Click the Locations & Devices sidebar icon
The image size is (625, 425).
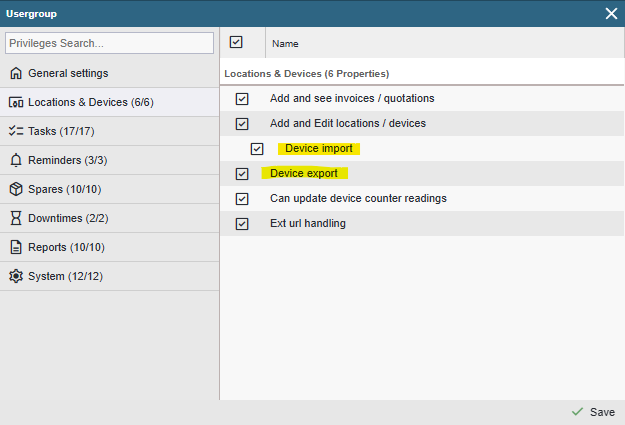click(16, 102)
